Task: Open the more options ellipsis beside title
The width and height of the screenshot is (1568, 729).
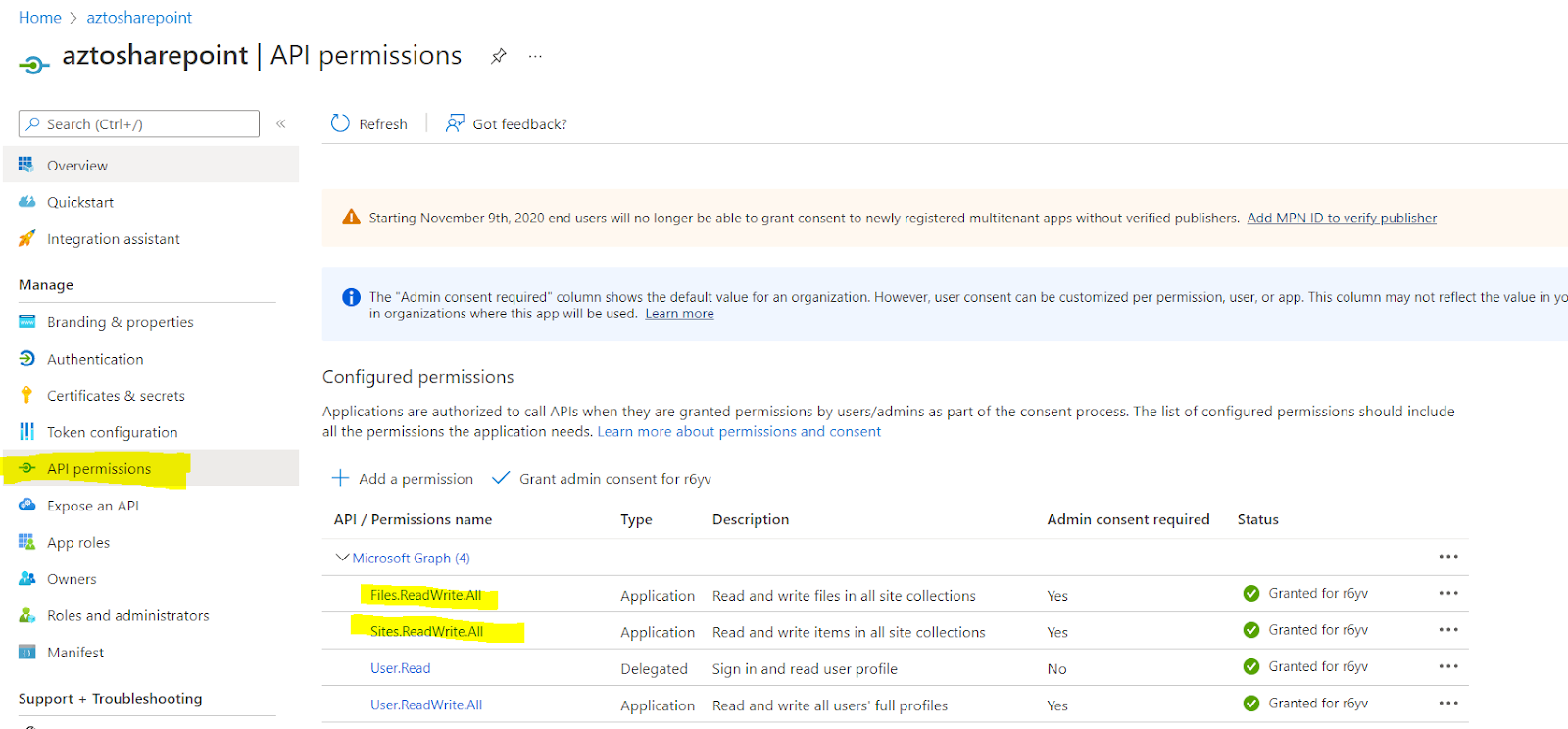Action: click(x=535, y=56)
